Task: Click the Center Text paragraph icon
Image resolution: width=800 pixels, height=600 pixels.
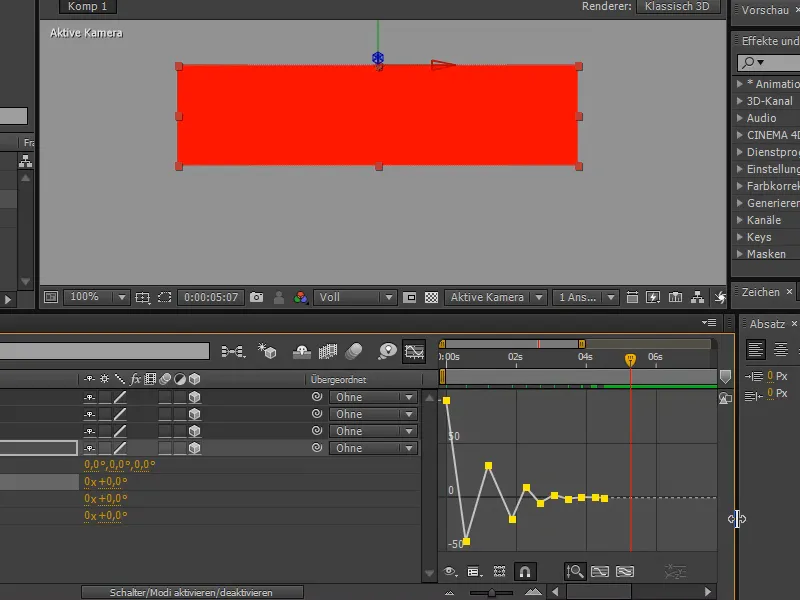Action: (x=781, y=350)
